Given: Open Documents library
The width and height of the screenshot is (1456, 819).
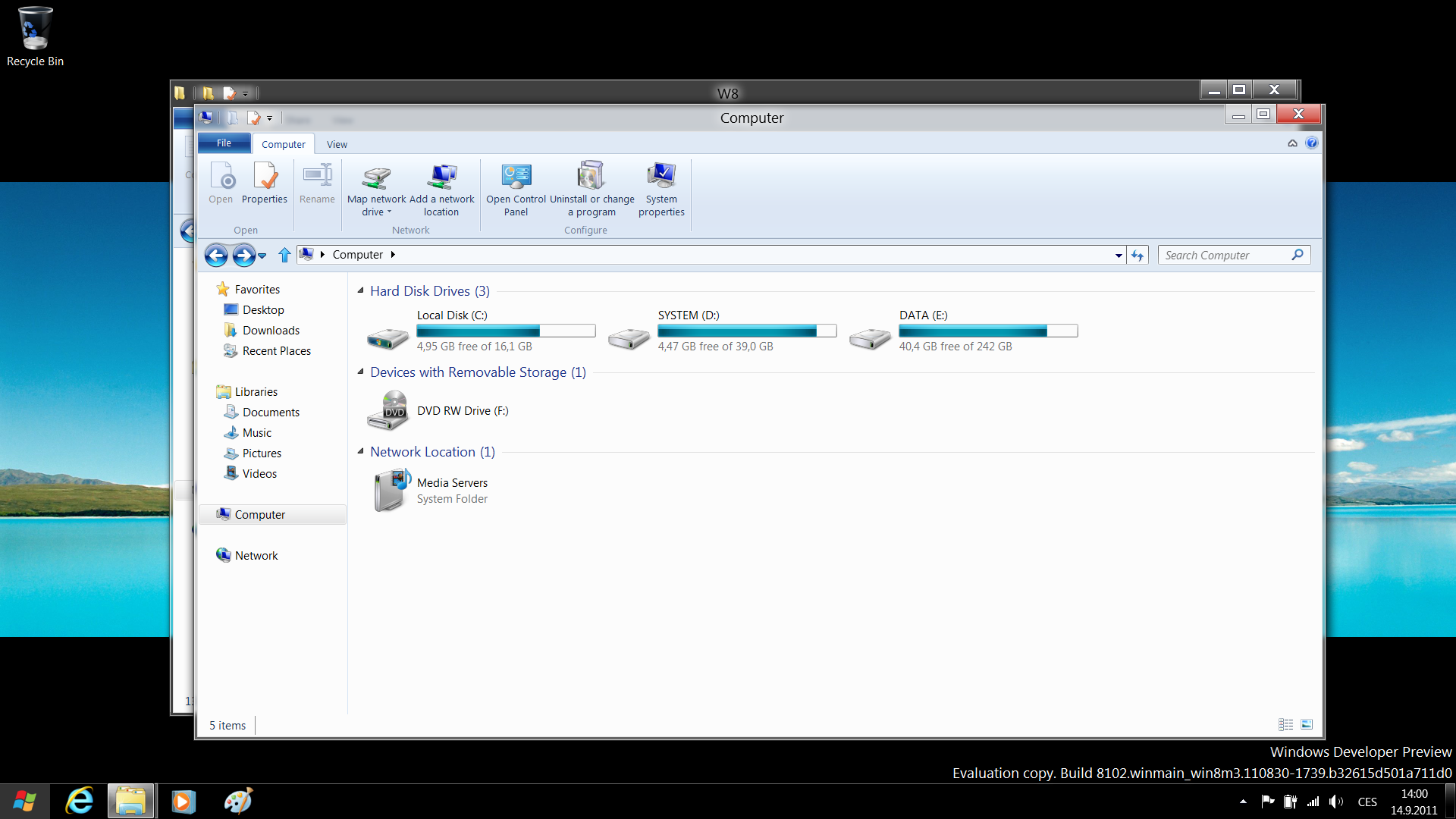Looking at the screenshot, I should (271, 412).
